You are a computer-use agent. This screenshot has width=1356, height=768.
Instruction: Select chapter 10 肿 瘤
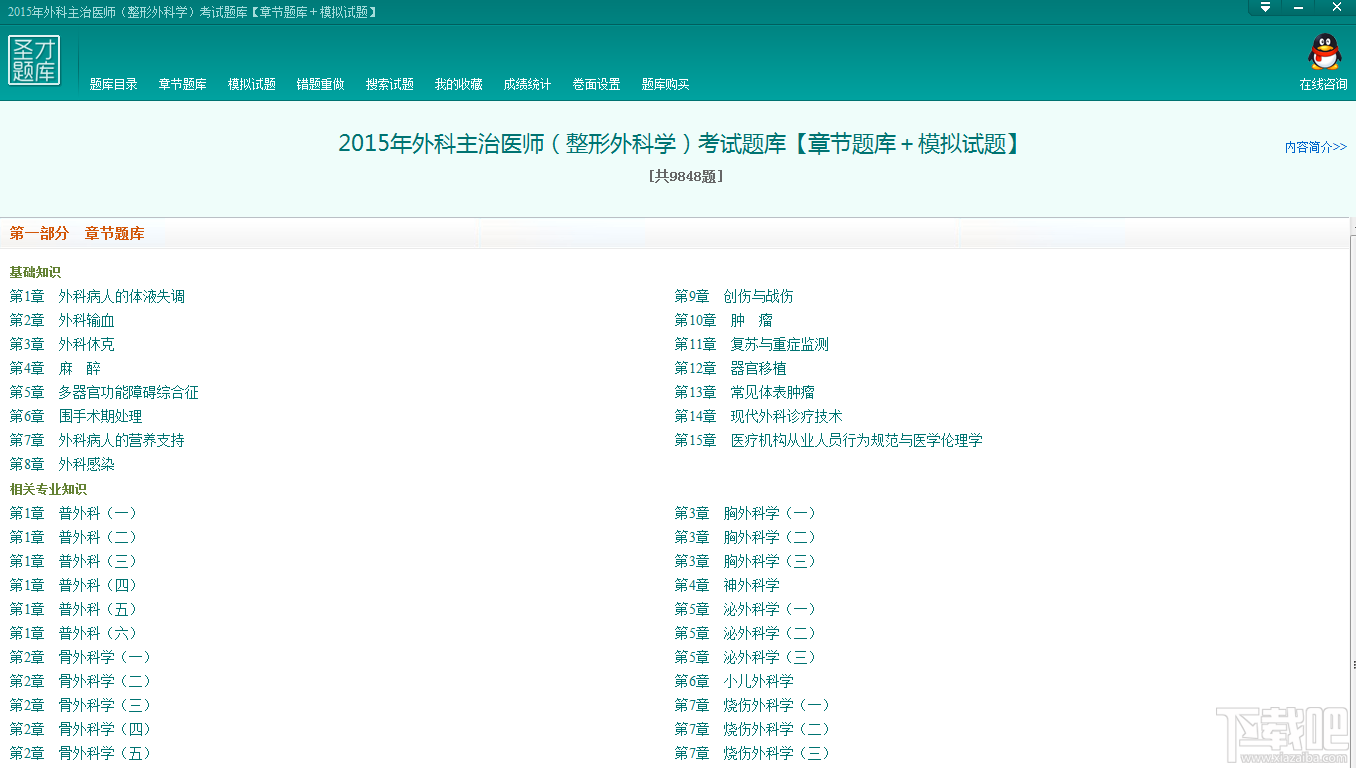(724, 320)
